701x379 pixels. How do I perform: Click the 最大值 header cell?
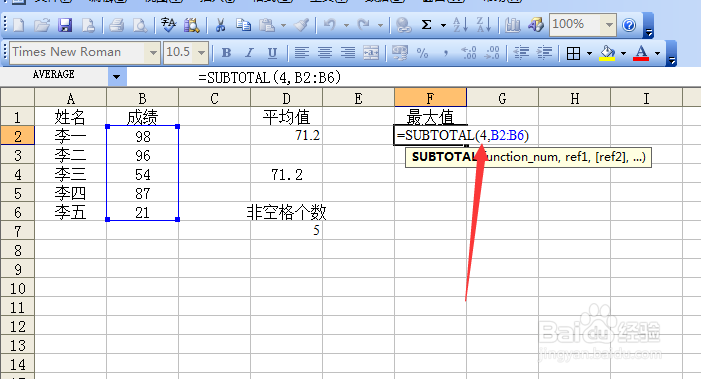tap(430, 117)
